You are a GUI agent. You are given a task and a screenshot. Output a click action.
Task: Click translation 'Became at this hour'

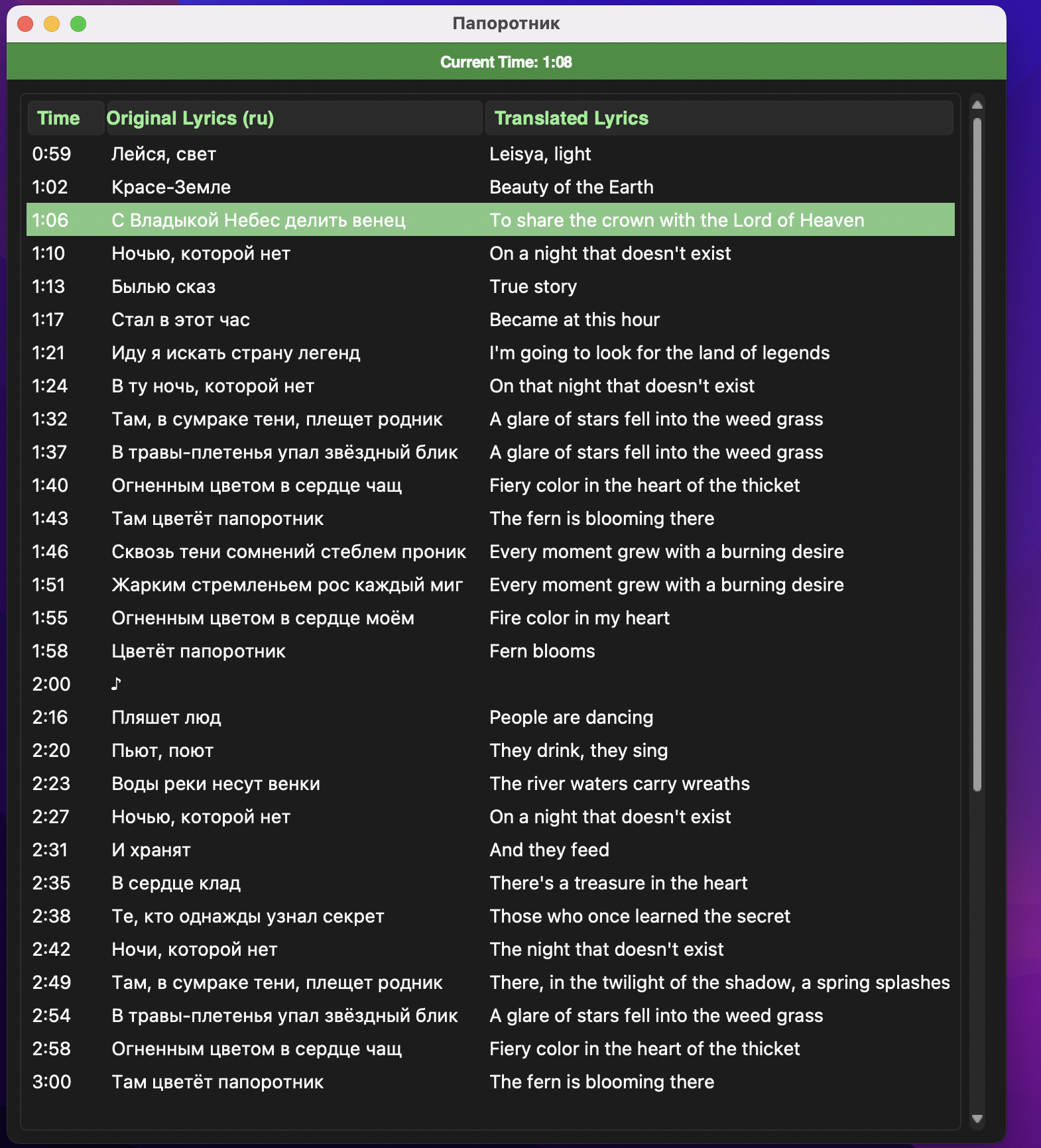tap(575, 319)
